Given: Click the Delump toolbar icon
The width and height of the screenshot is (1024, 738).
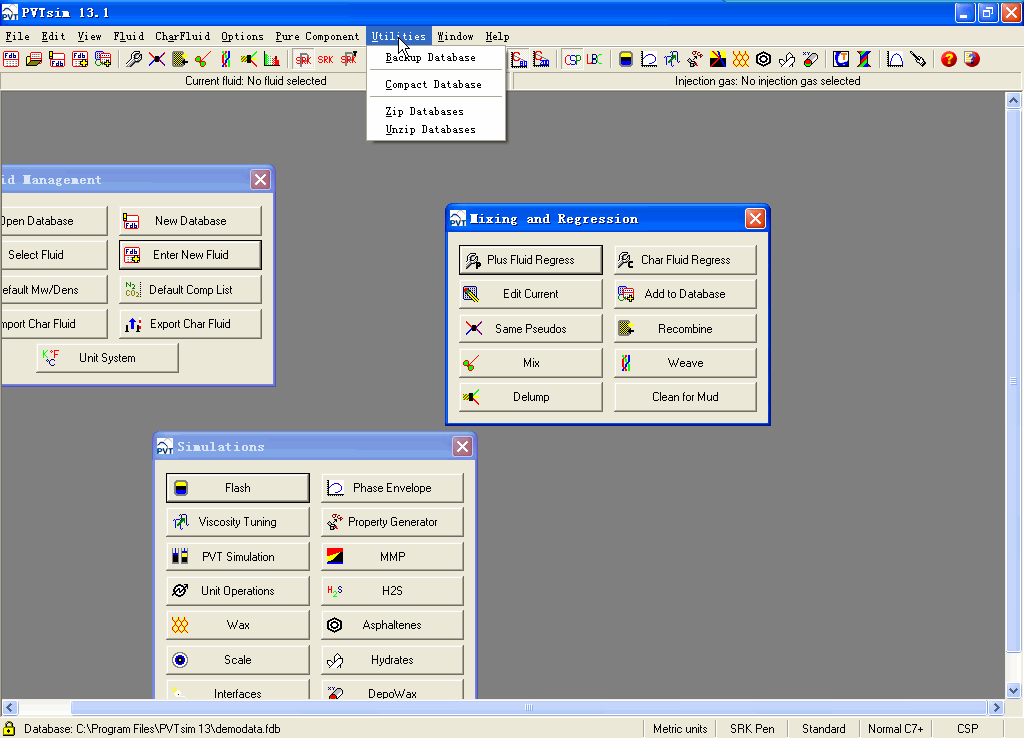Looking at the screenshot, I should click(249, 59).
